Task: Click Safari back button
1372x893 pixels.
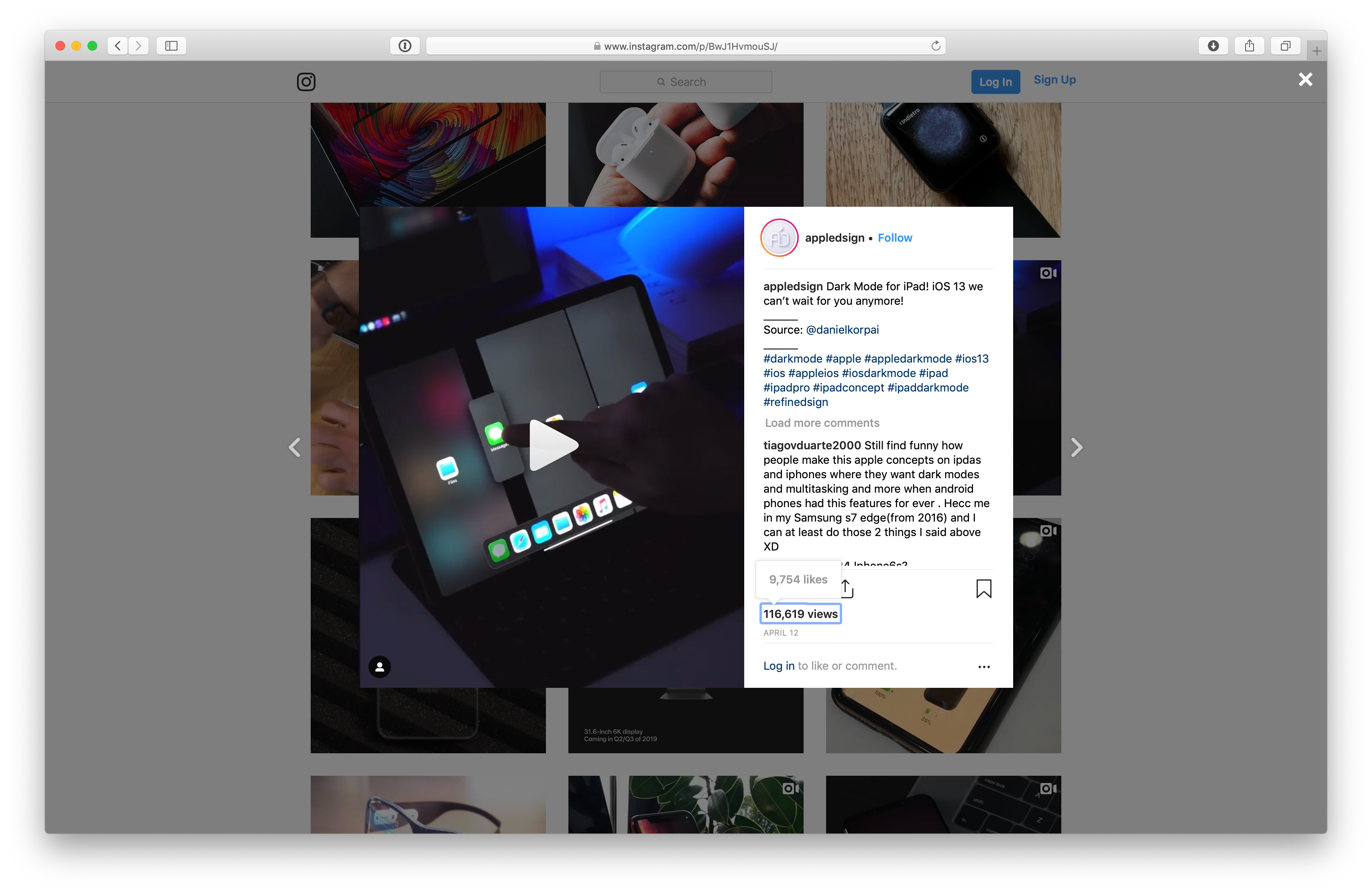Action: 118,45
